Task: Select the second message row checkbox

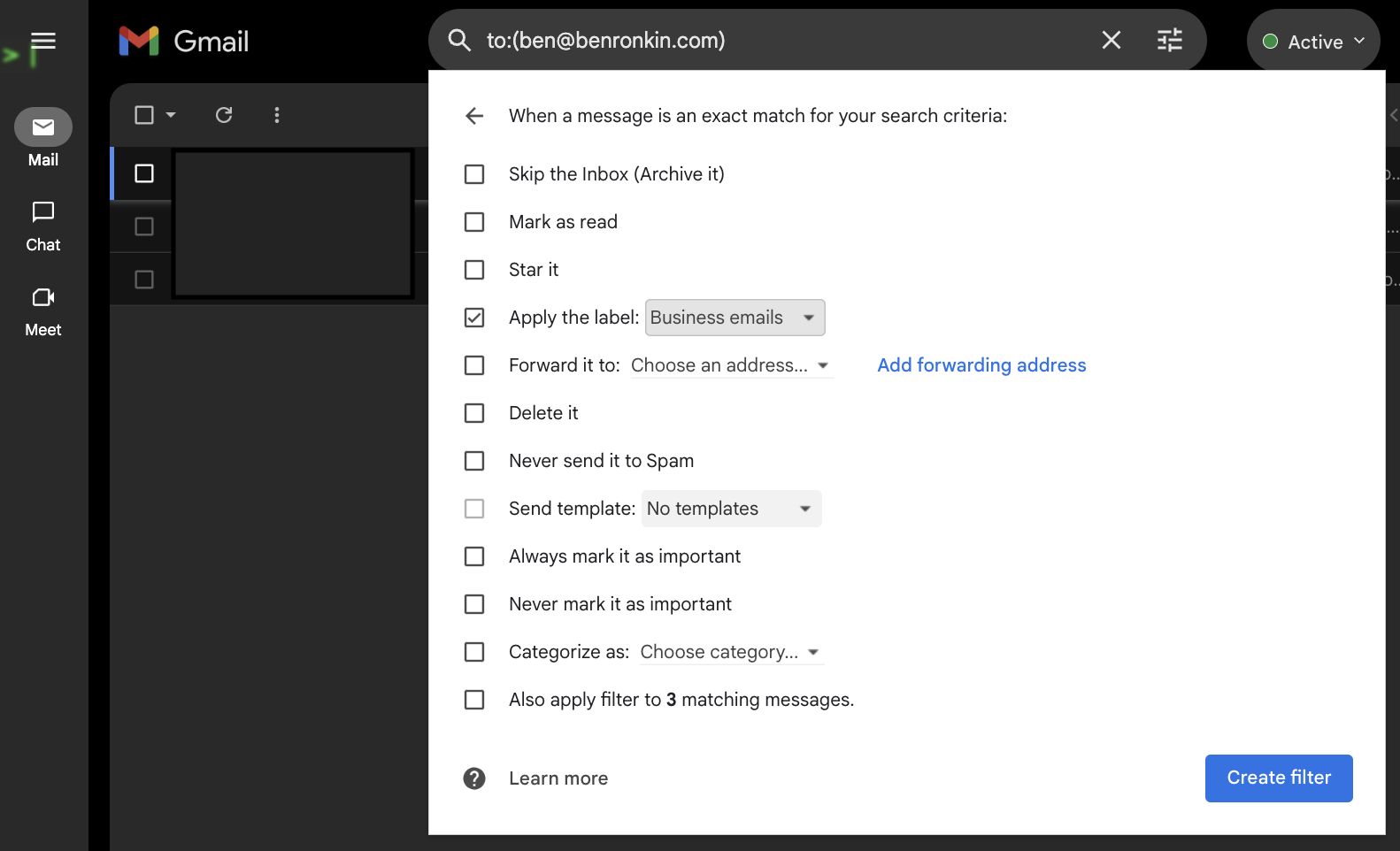Action: pos(144,226)
